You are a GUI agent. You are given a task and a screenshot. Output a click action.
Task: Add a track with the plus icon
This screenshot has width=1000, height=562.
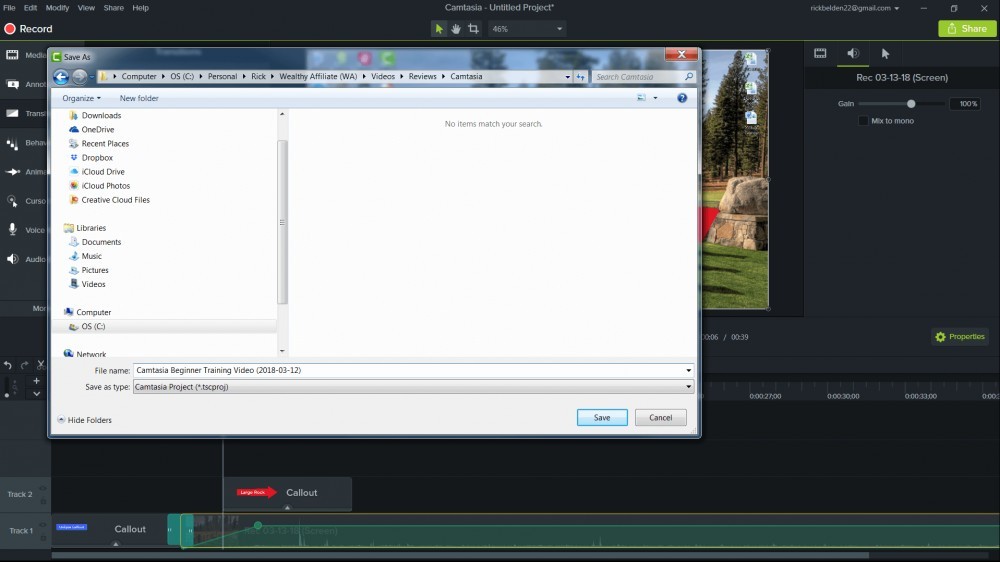[36, 381]
